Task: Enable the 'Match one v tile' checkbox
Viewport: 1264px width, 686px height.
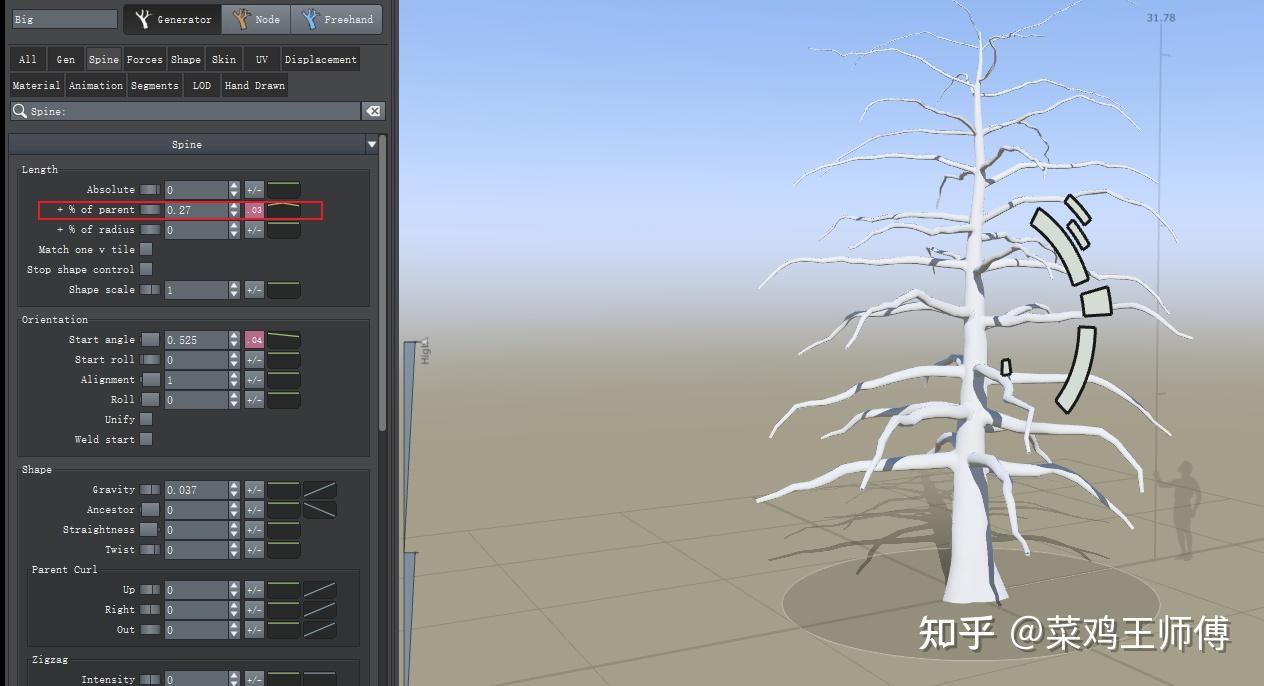Action: click(x=148, y=249)
